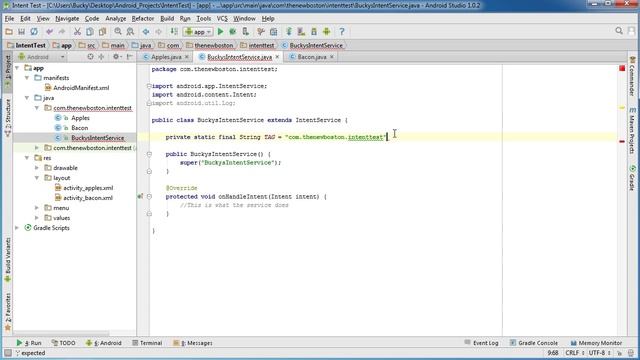
Task: Expand the values folder
Action: click(37, 218)
